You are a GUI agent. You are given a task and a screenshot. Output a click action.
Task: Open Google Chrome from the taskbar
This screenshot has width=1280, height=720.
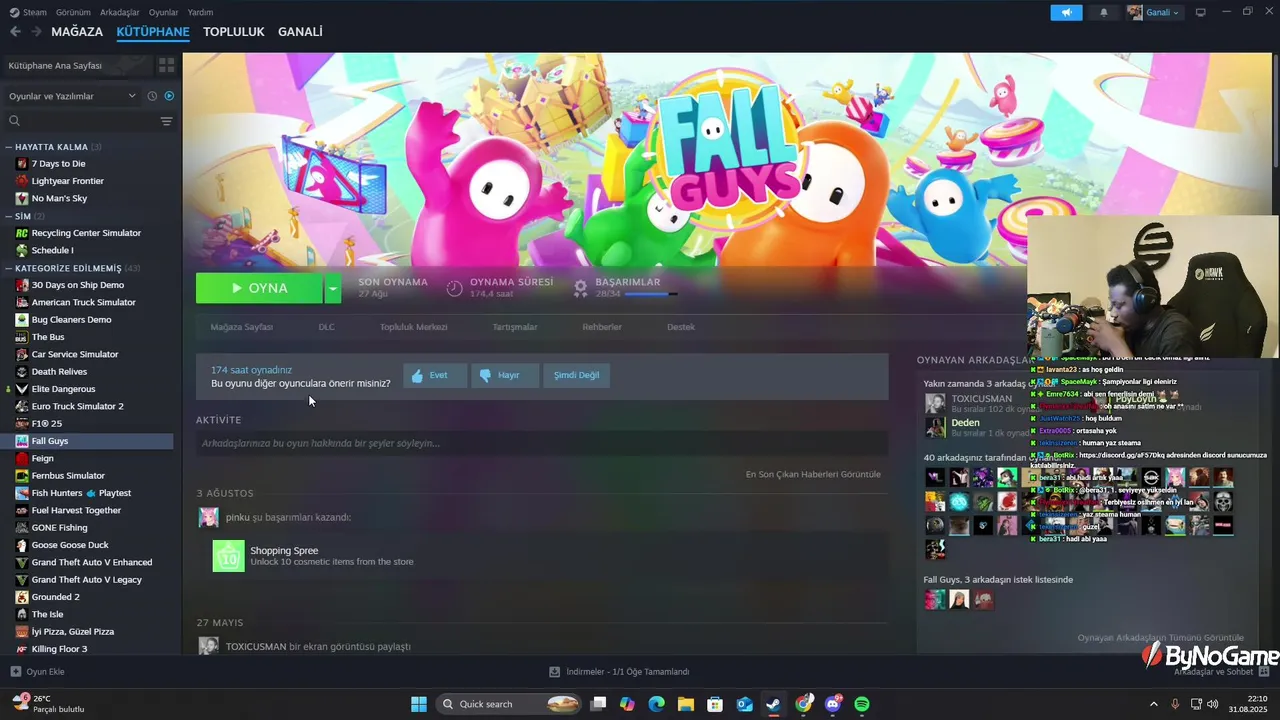[803, 704]
